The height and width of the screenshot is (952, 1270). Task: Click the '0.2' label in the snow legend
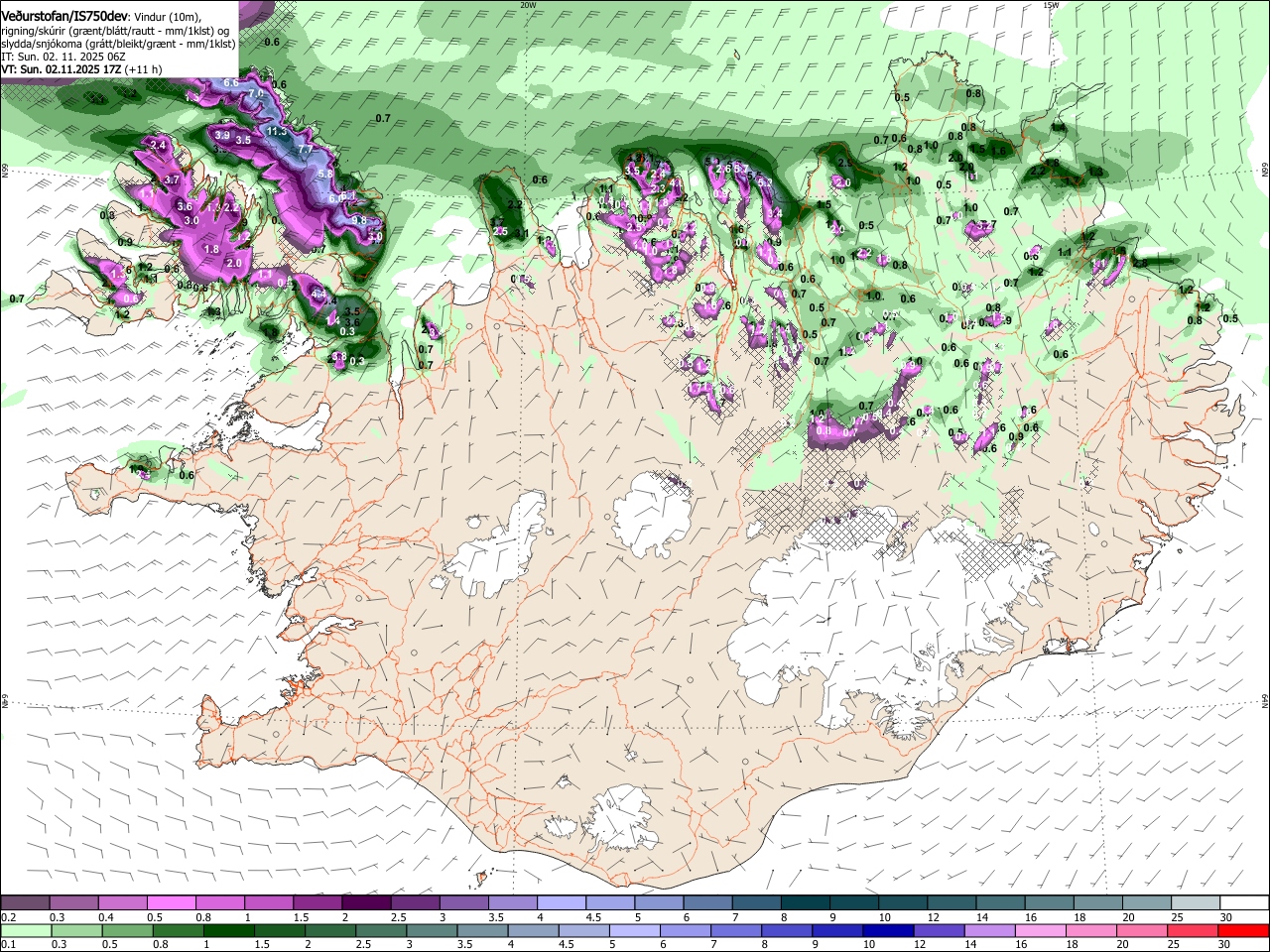pyautogui.click(x=8, y=917)
